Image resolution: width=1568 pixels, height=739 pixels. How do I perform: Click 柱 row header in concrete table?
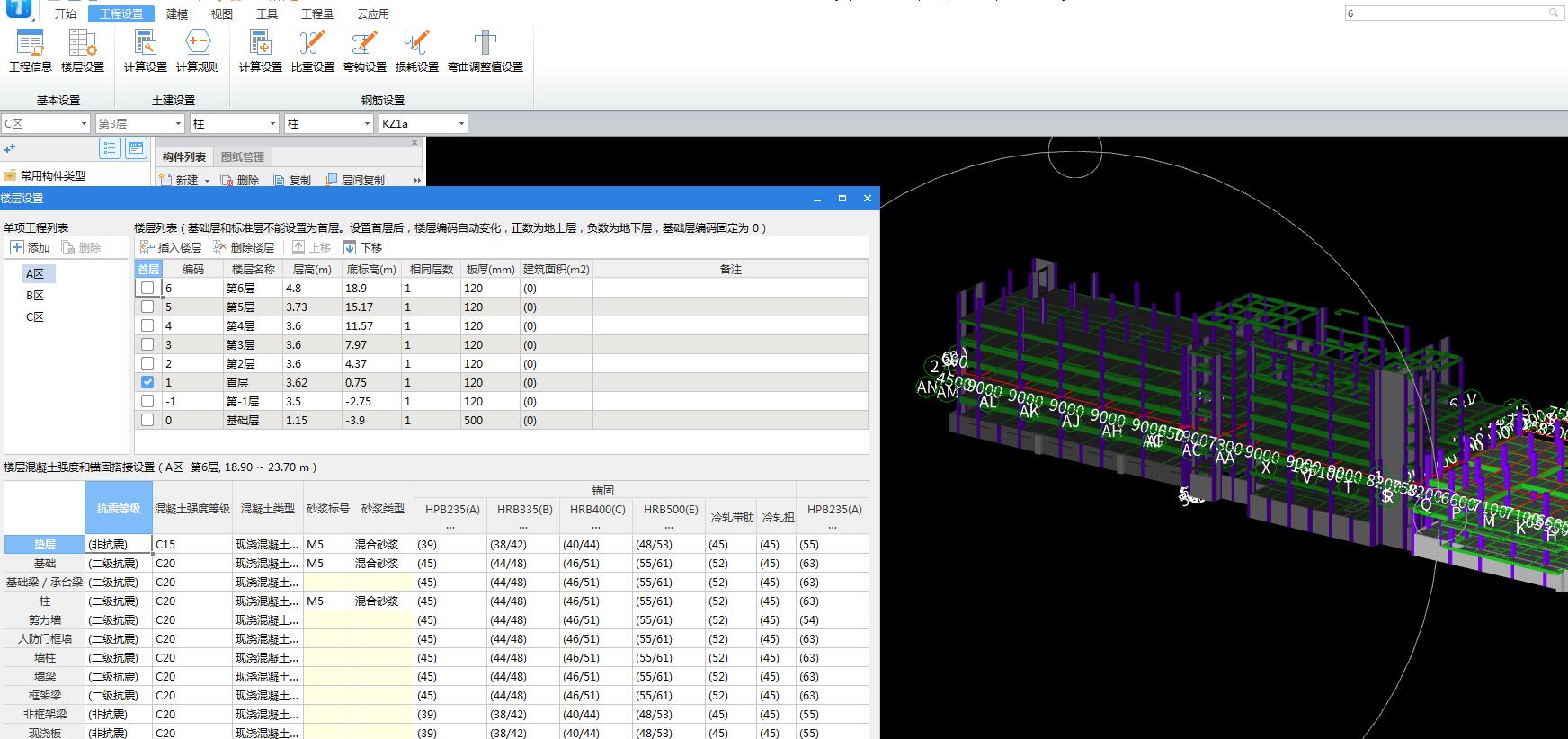(x=45, y=601)
